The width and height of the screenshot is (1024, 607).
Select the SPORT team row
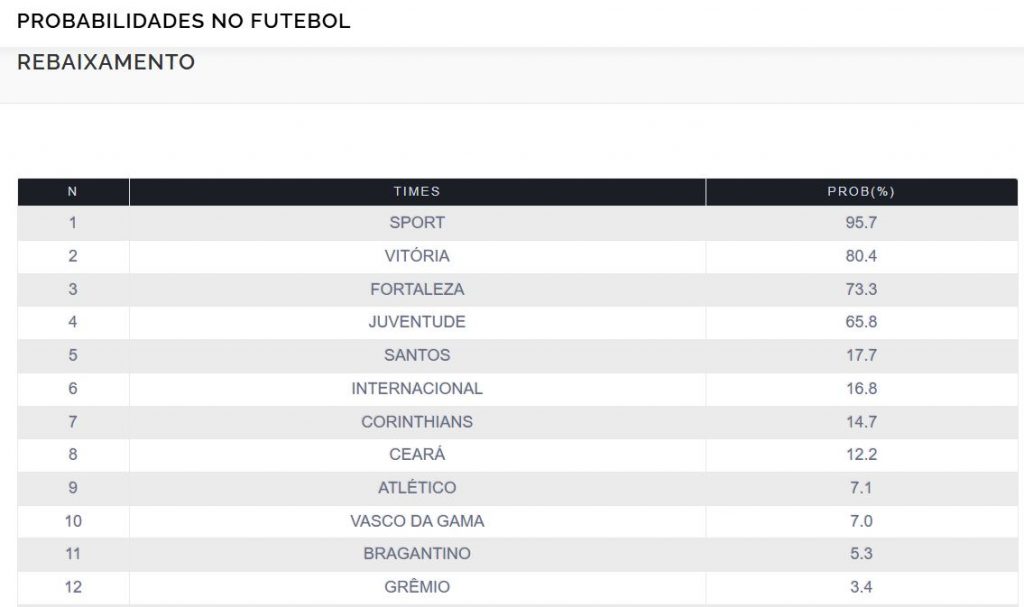click(x=417, y=223)
